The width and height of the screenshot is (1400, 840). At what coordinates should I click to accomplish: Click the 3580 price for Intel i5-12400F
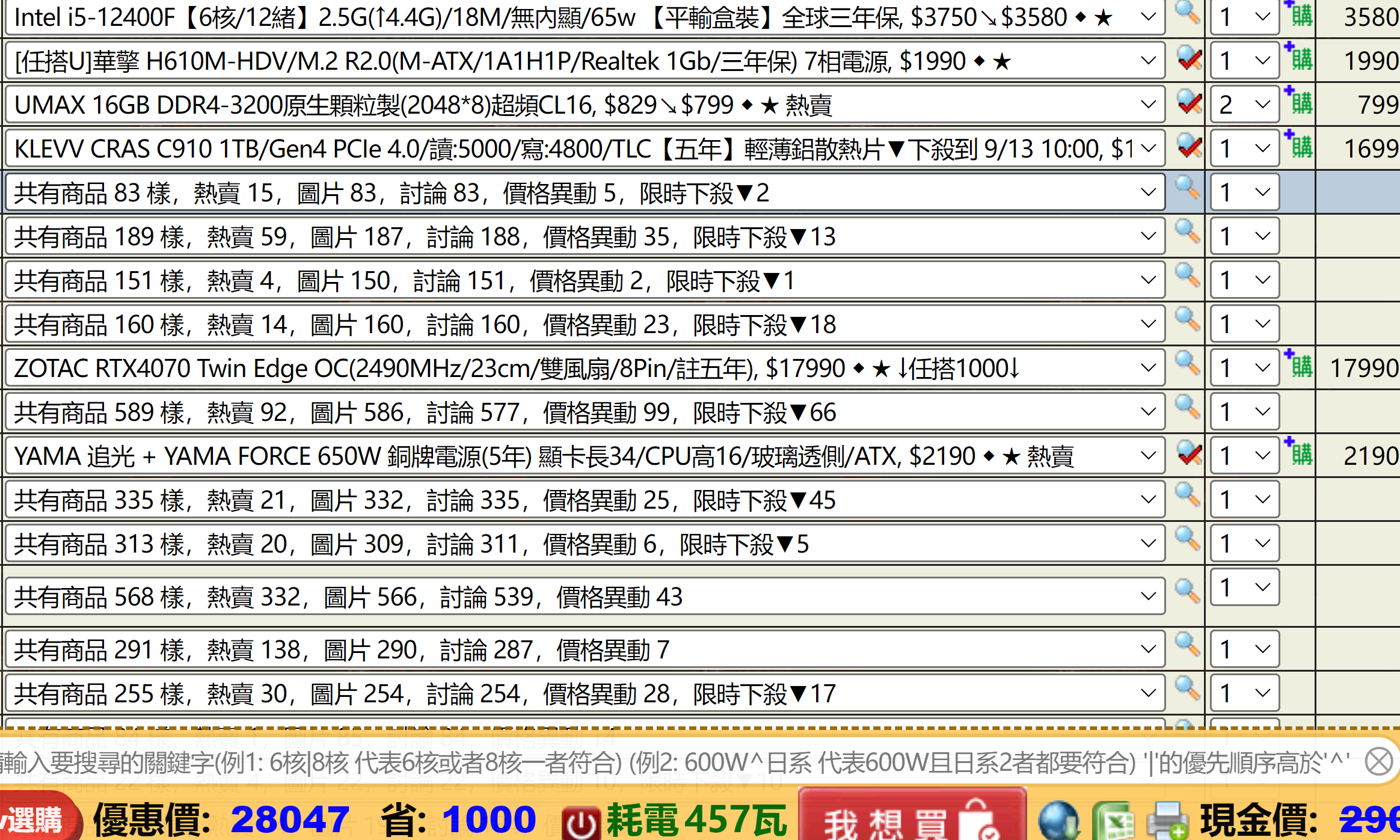(1371, 17)
